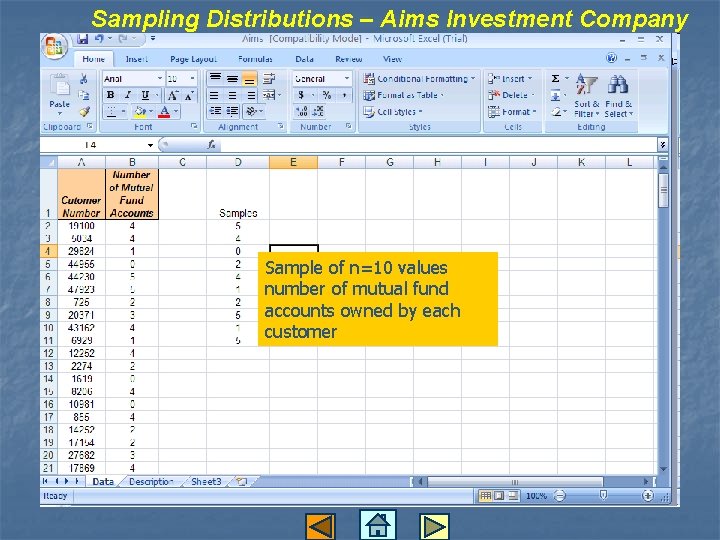This screenshot has width=720, height=540.
Task: Open Conditional Formatting menu
Action: pyautogui.click(x=419, y=79)
